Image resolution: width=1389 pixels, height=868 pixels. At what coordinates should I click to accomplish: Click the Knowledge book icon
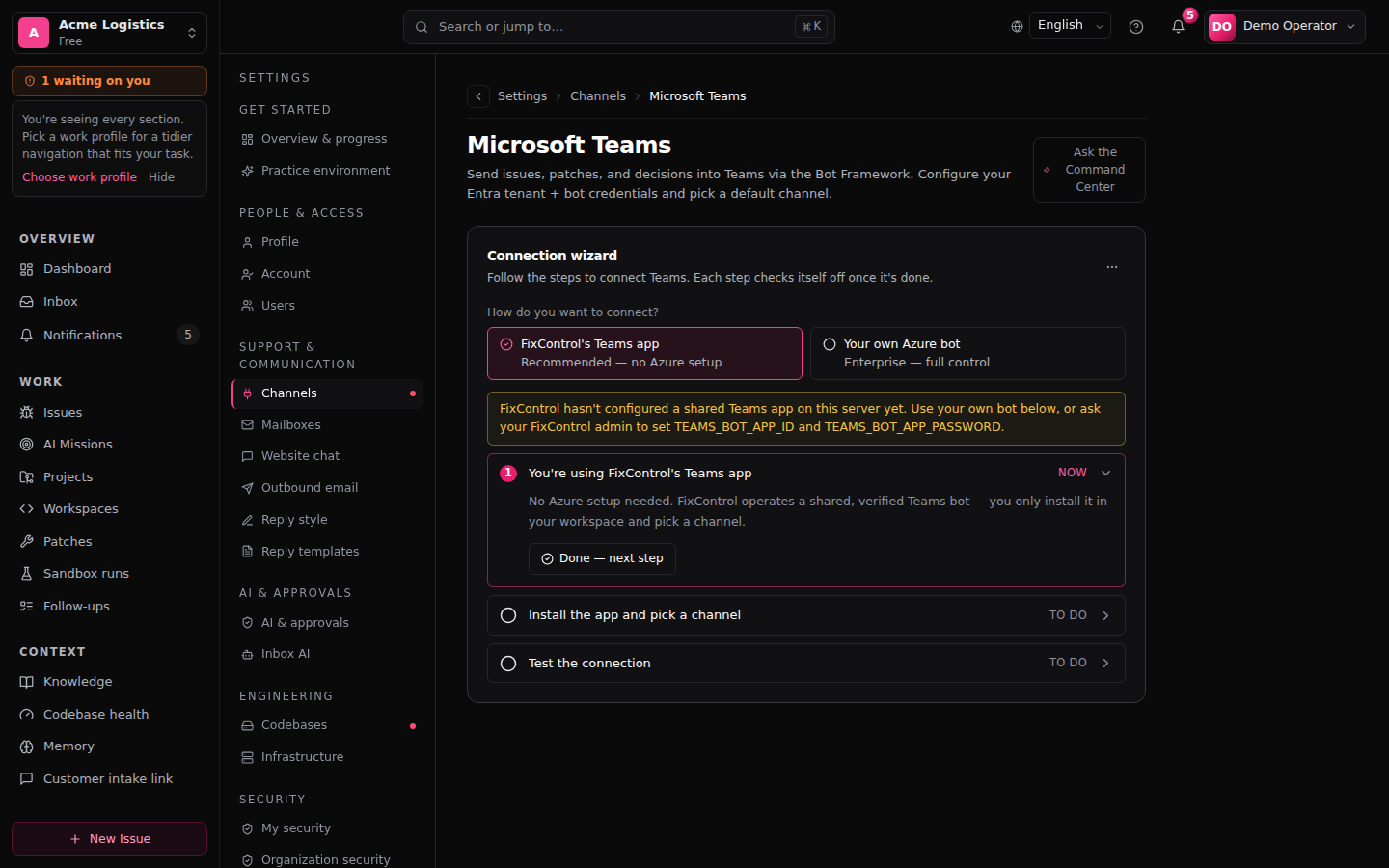[27, 682]
